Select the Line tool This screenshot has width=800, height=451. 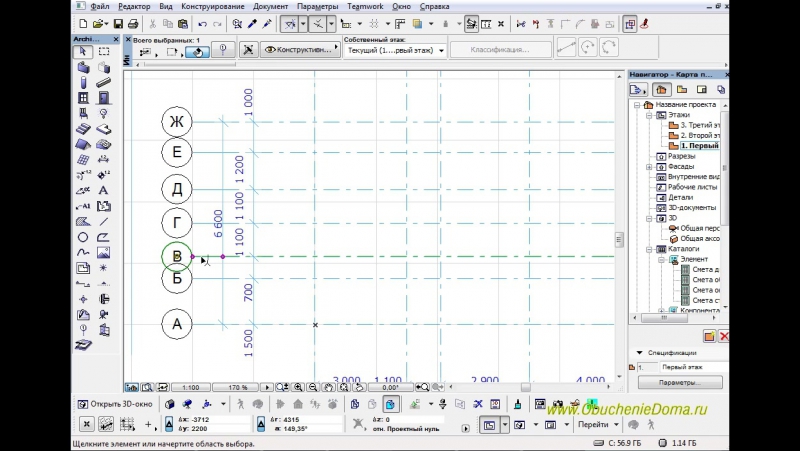coord(104,222)
